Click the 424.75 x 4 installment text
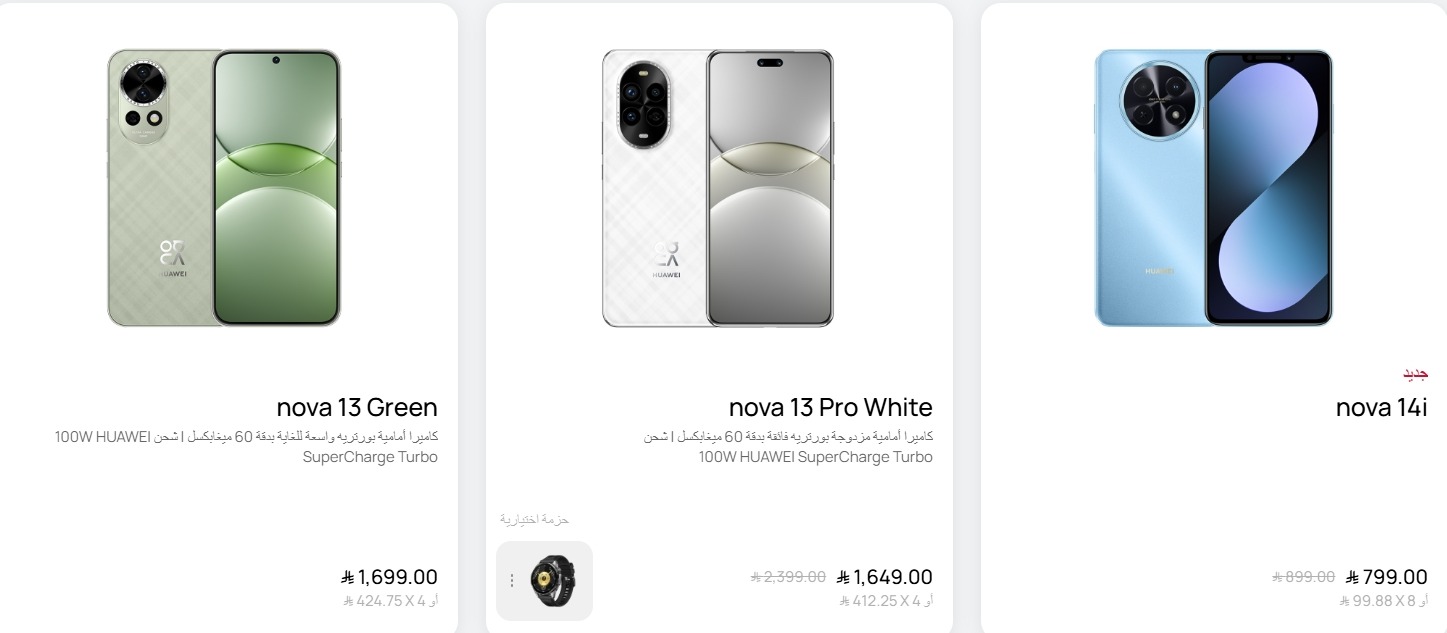The image size is (1447, 633). pyautogui.click(x=391, y=601)
